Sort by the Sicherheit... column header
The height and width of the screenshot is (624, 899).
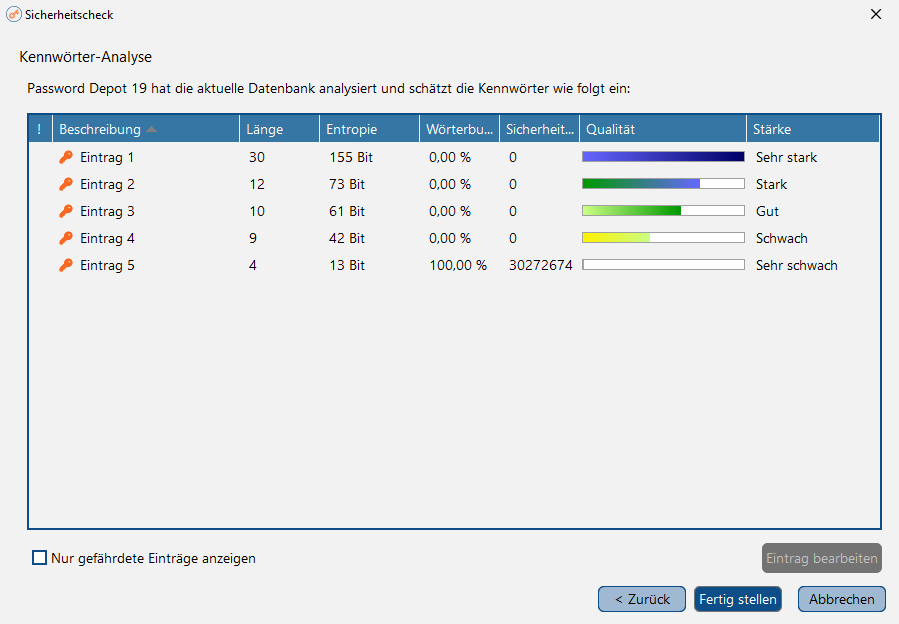coord(540,129)
